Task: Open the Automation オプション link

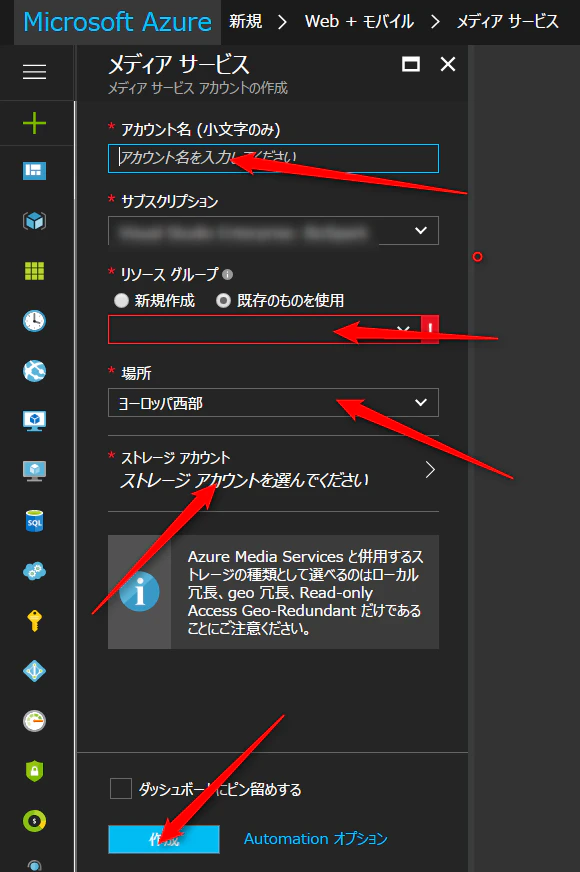Action: [x=315, y=839]
